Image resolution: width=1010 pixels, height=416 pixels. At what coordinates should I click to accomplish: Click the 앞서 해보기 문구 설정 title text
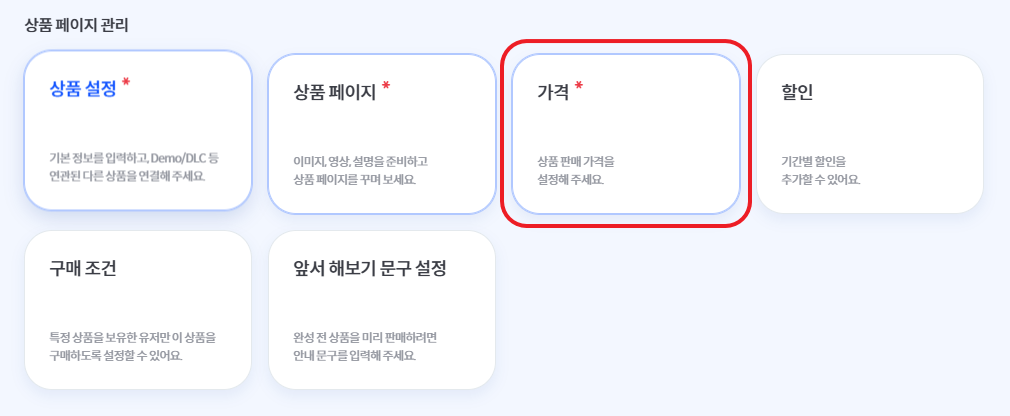tap(370, 269)
